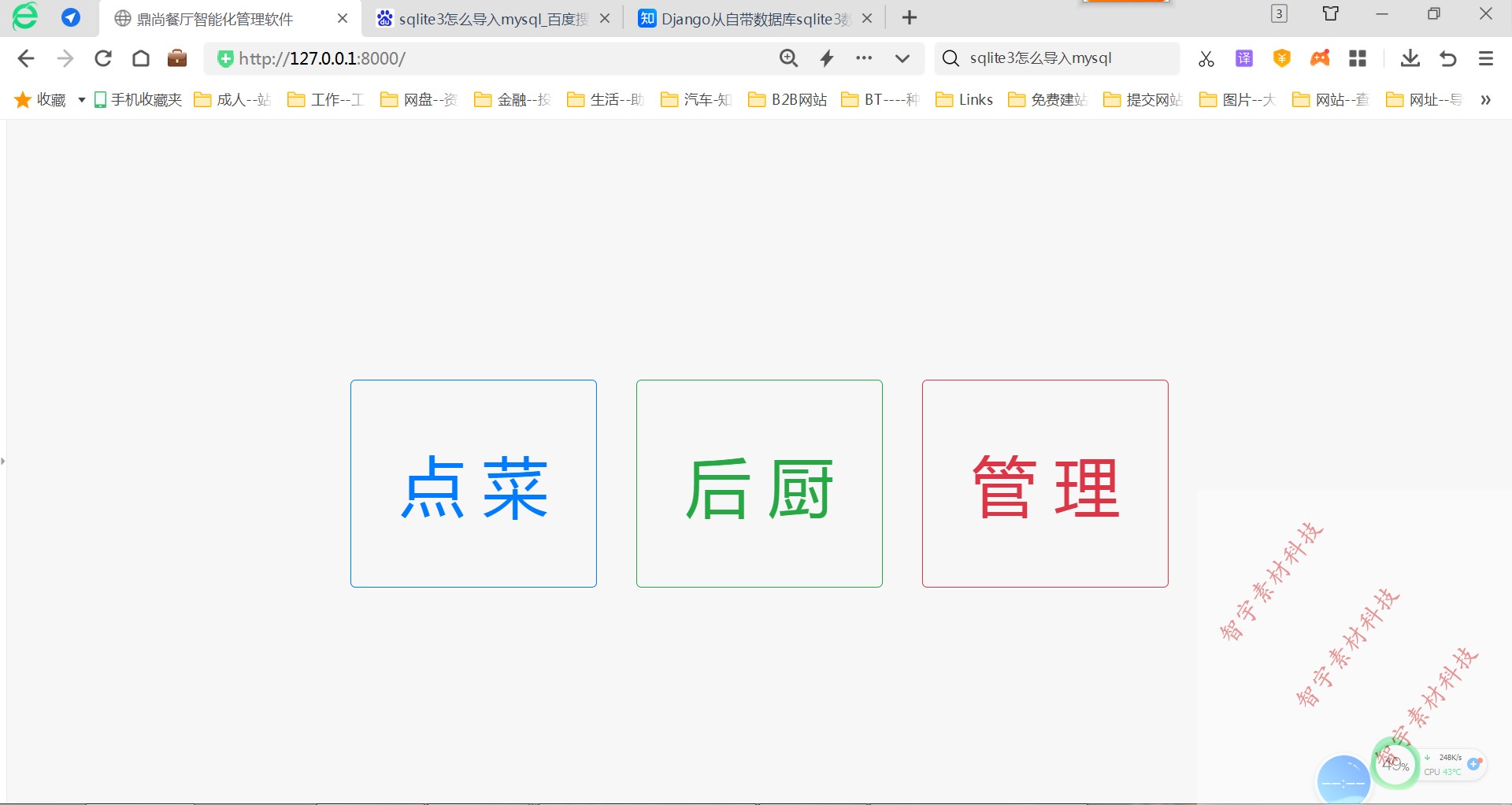The width and height of the screenshot is (1512, 805).
Task: Click the blue plus icon on the speed widget
Action: [1474, 763]
